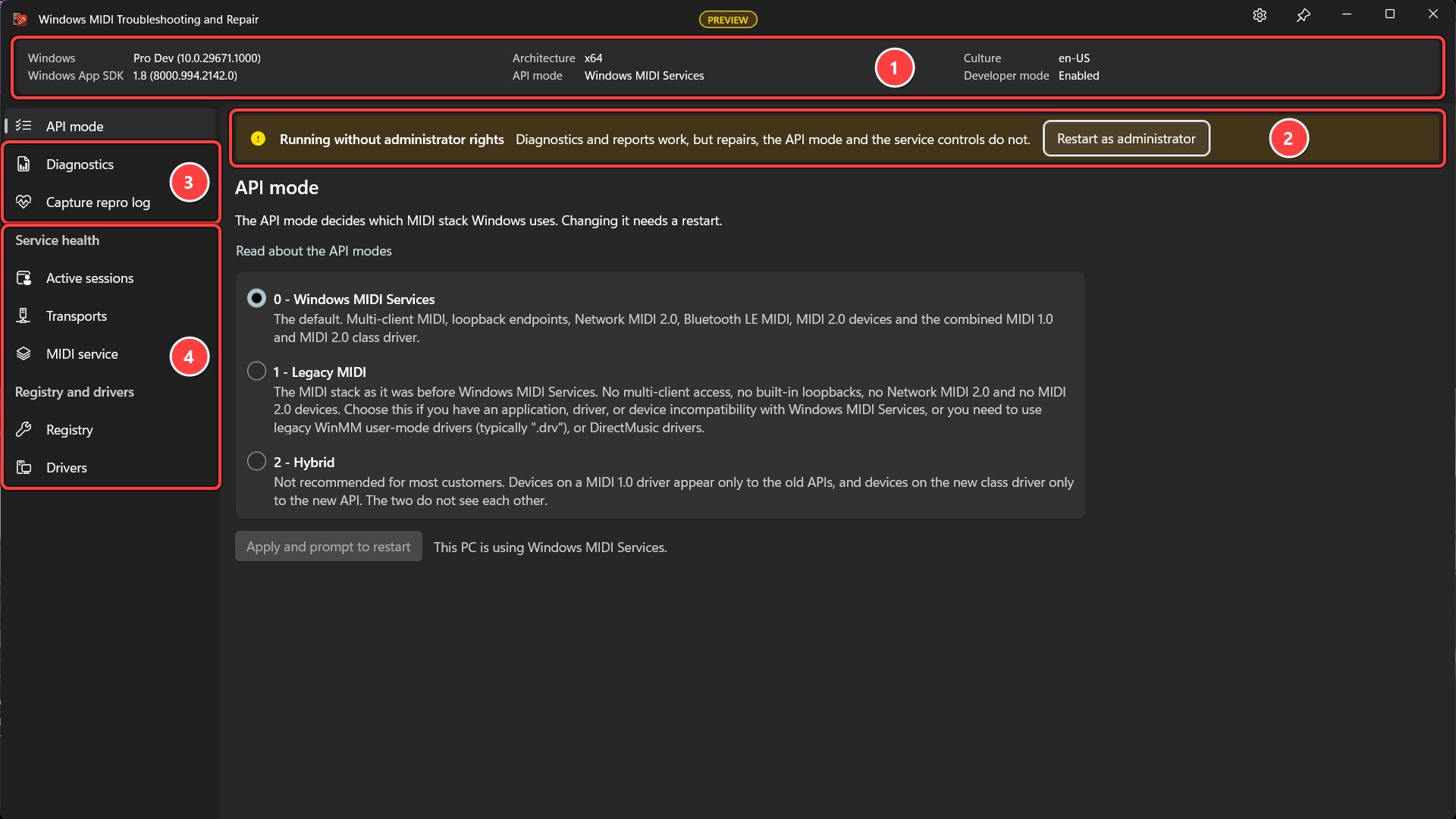Select the 2 - Hybrid radio button
The image size is (1456, 819).
[256, 462]
